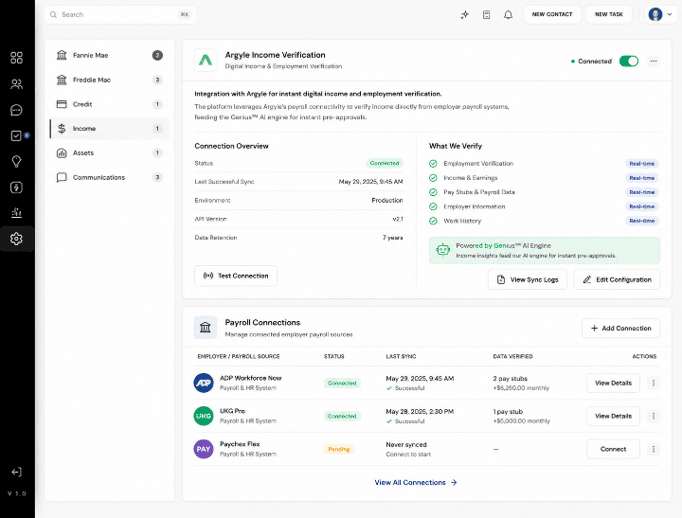Open the Argyle card three-dot menu
Image resolution: width=682 pixels, height=518 pixels.
pos(653,61)
